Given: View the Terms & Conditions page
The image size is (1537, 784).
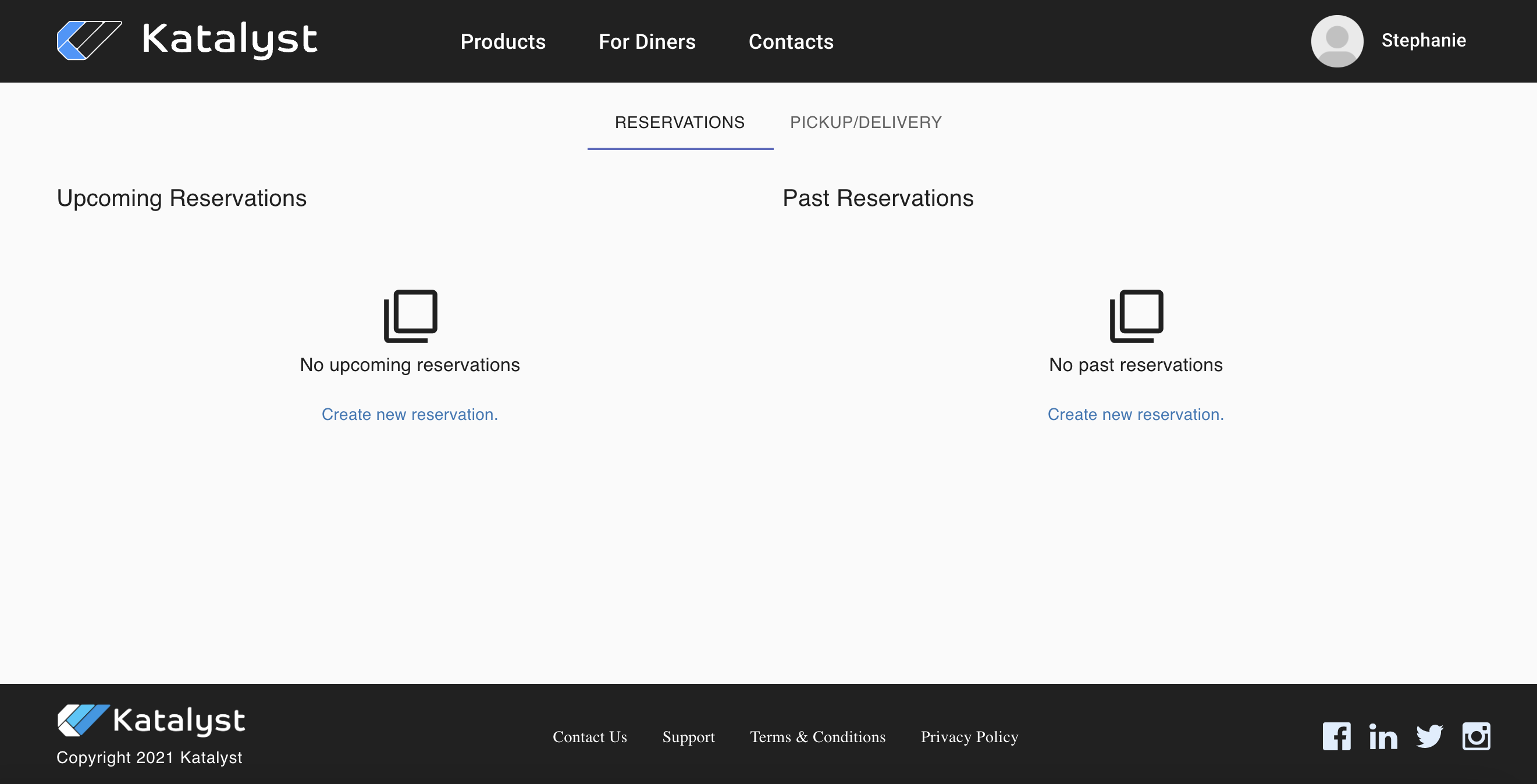Looking at the screenshot, I should coord(817,737).
